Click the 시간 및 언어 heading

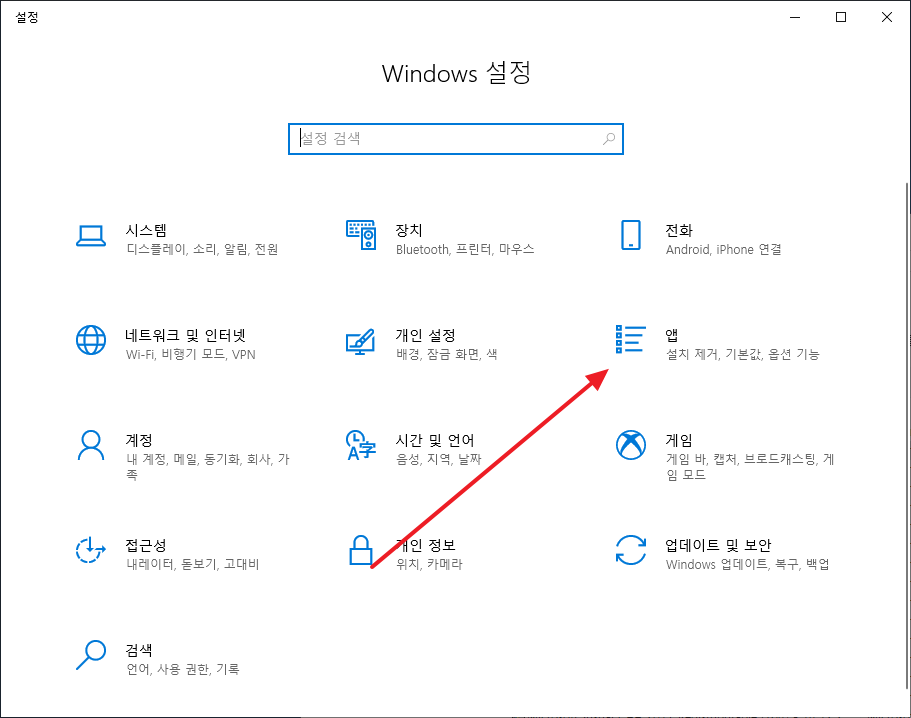click(435, 440)
